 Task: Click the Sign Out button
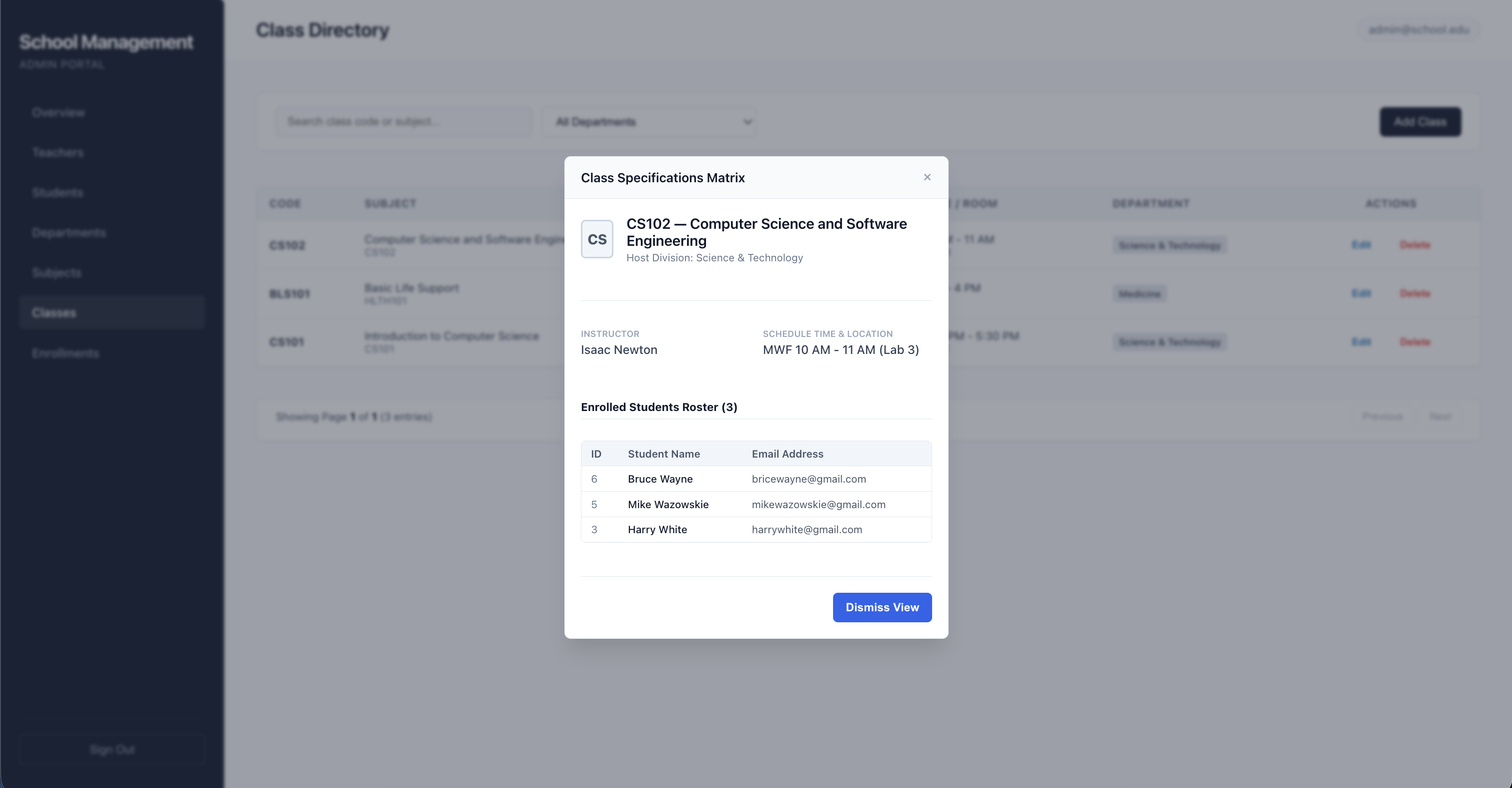click(112, 749)
